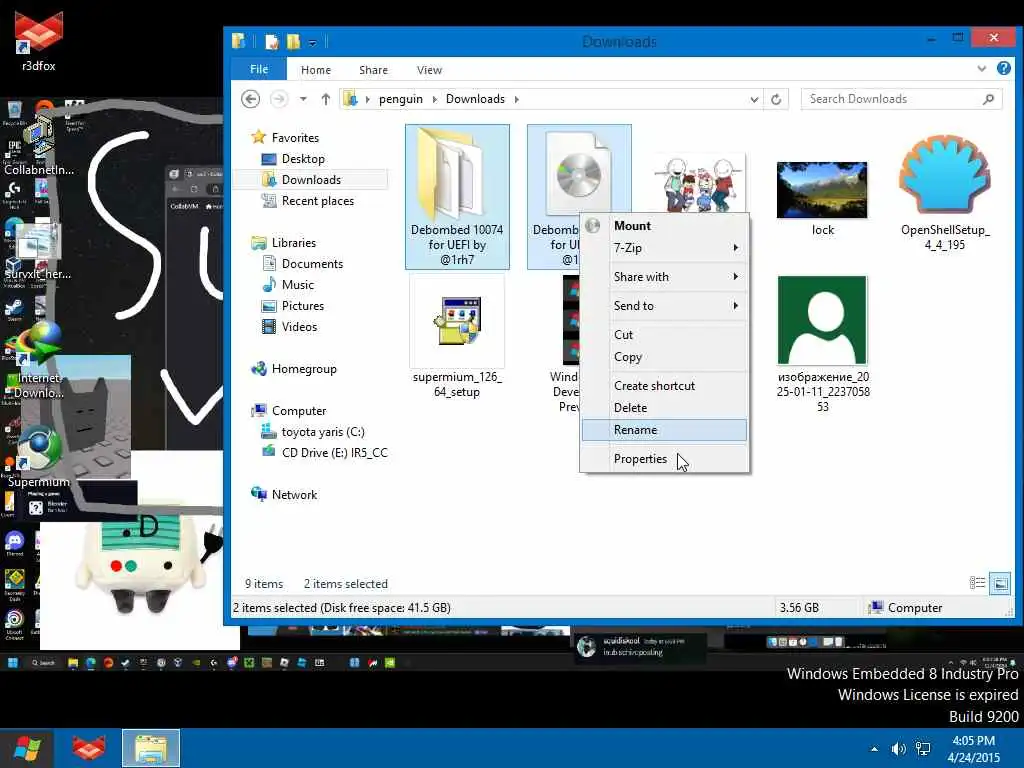Choose Delete from context menu
Image resolution: width=1024 pixels, height=768 pixels.
pos(664,408)
